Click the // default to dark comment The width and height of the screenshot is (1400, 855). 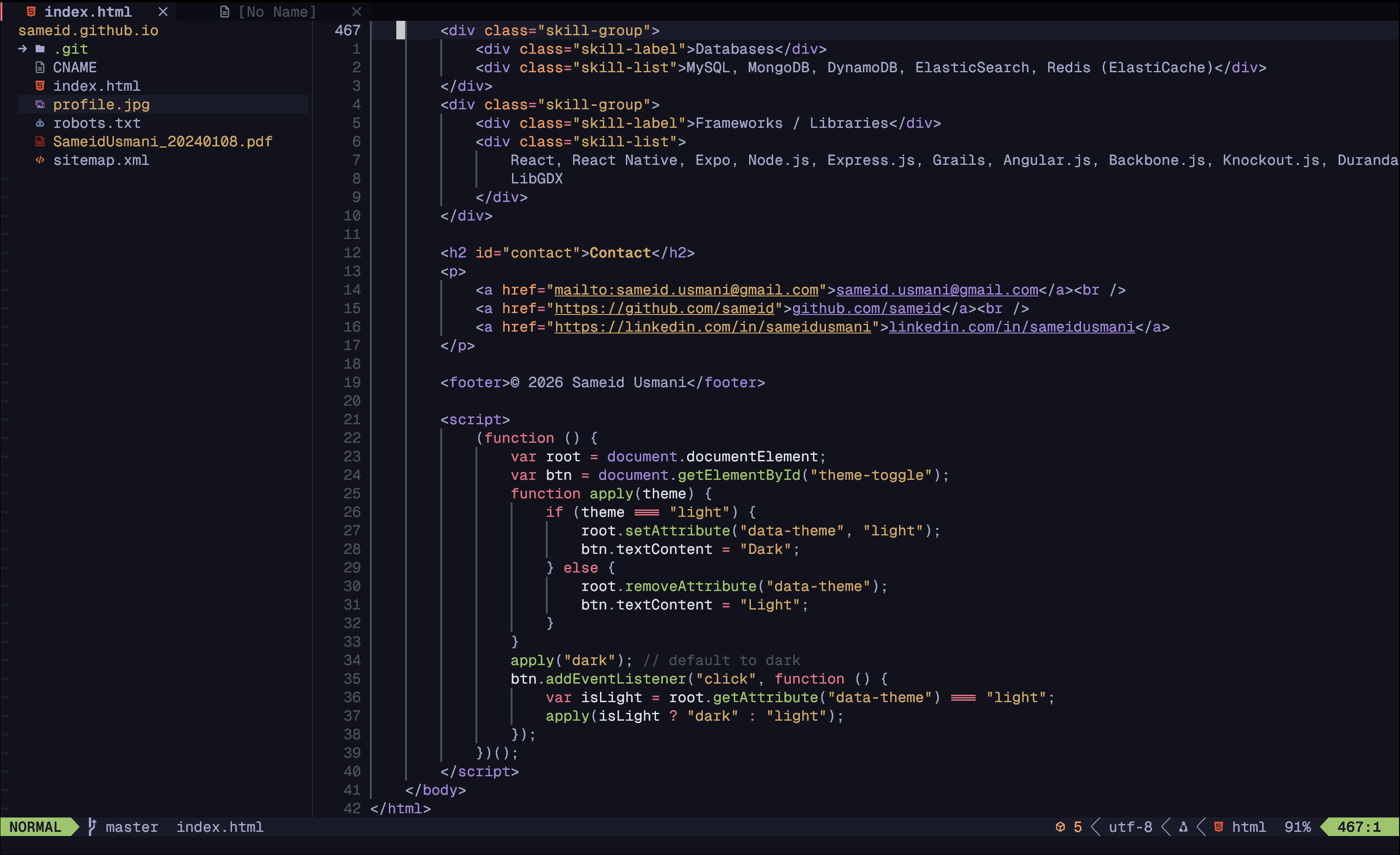click(x=721, y=660)
